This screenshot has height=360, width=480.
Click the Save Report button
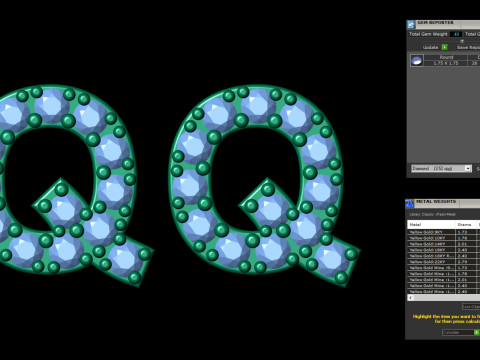pyautogui.click(x=468, y=47)
